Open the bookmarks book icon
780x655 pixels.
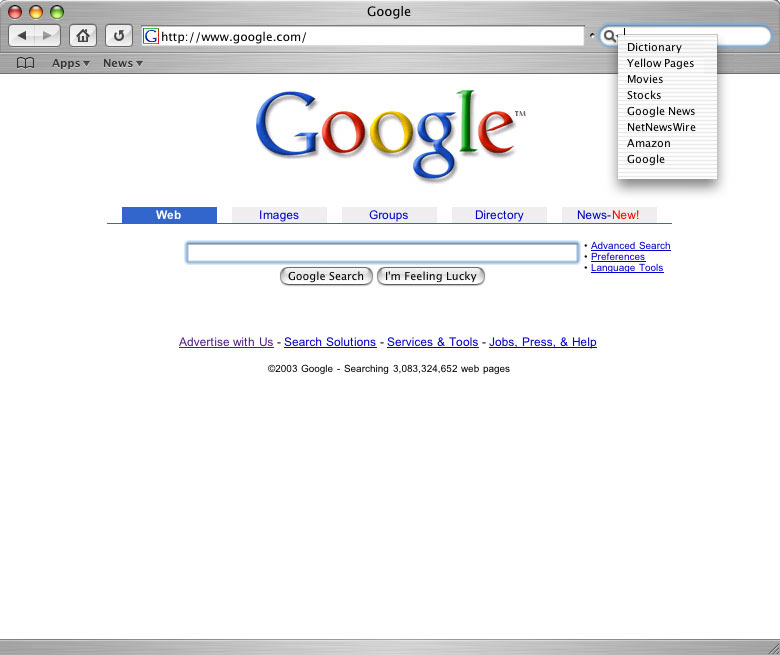click(26, 63)
